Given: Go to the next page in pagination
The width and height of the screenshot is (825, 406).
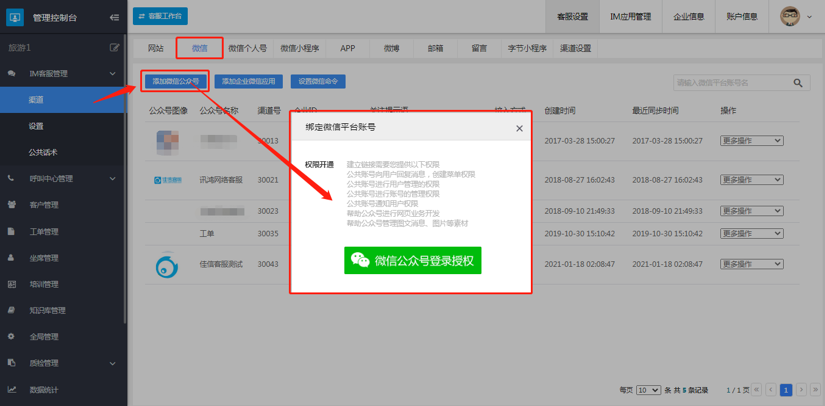Looking at the screenshot, I should point(801,390).
